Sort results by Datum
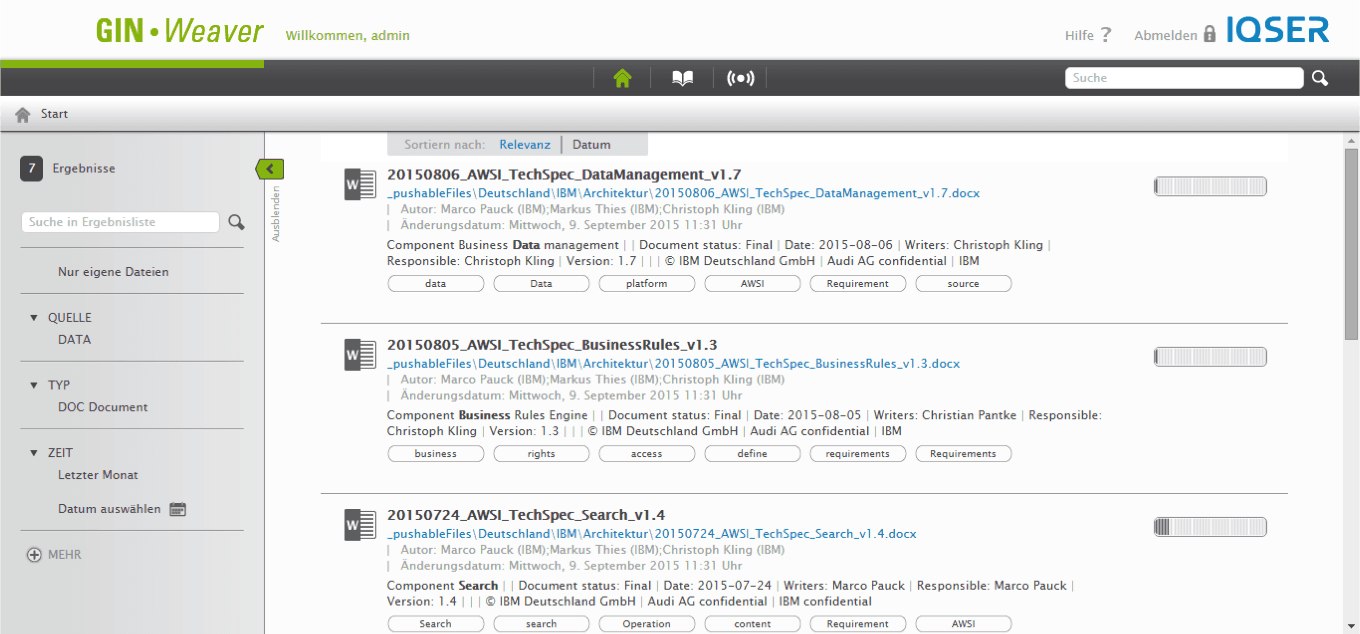The height and width of the screenshot is (634, 1360). [591, 144]
